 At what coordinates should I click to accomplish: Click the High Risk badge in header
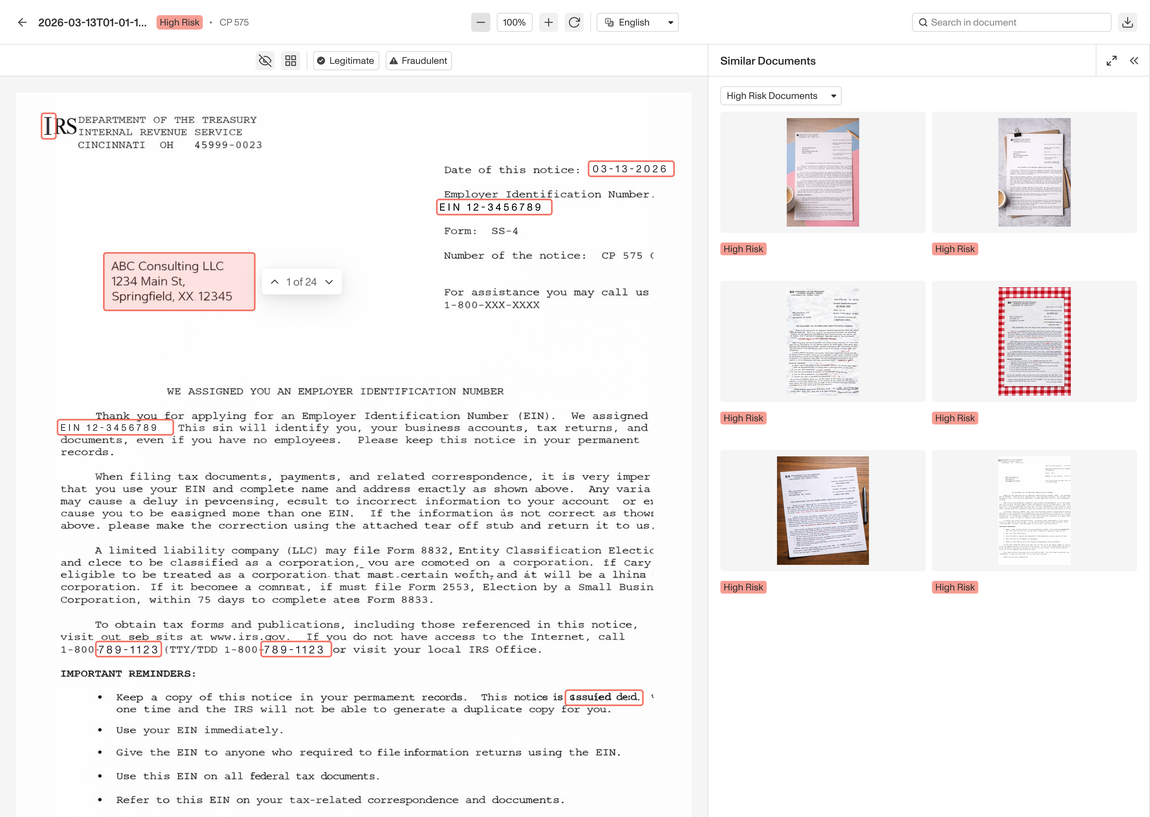(x=180, y=22)
